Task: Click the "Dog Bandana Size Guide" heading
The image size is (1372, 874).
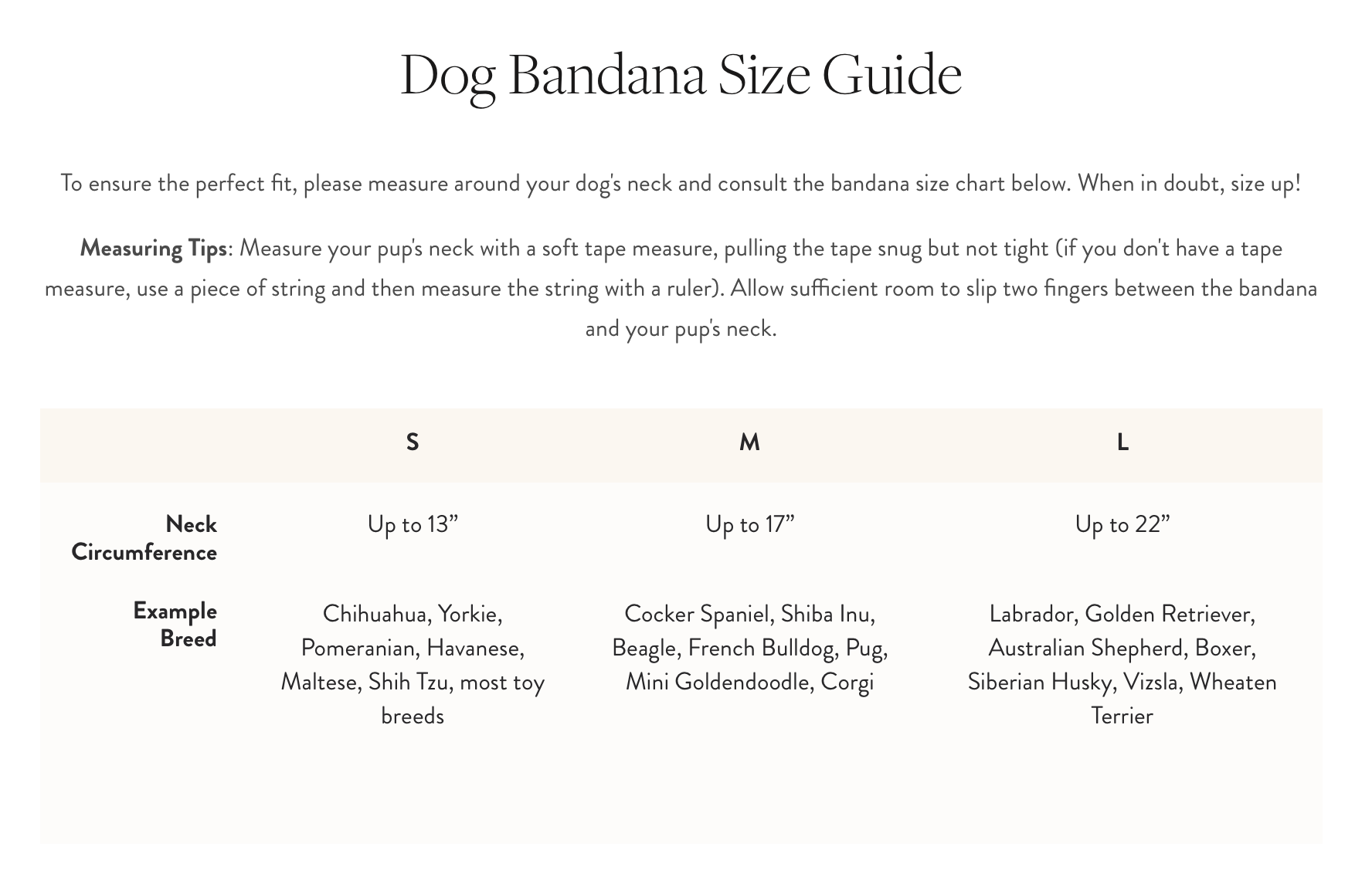Action: click(681, 75)
